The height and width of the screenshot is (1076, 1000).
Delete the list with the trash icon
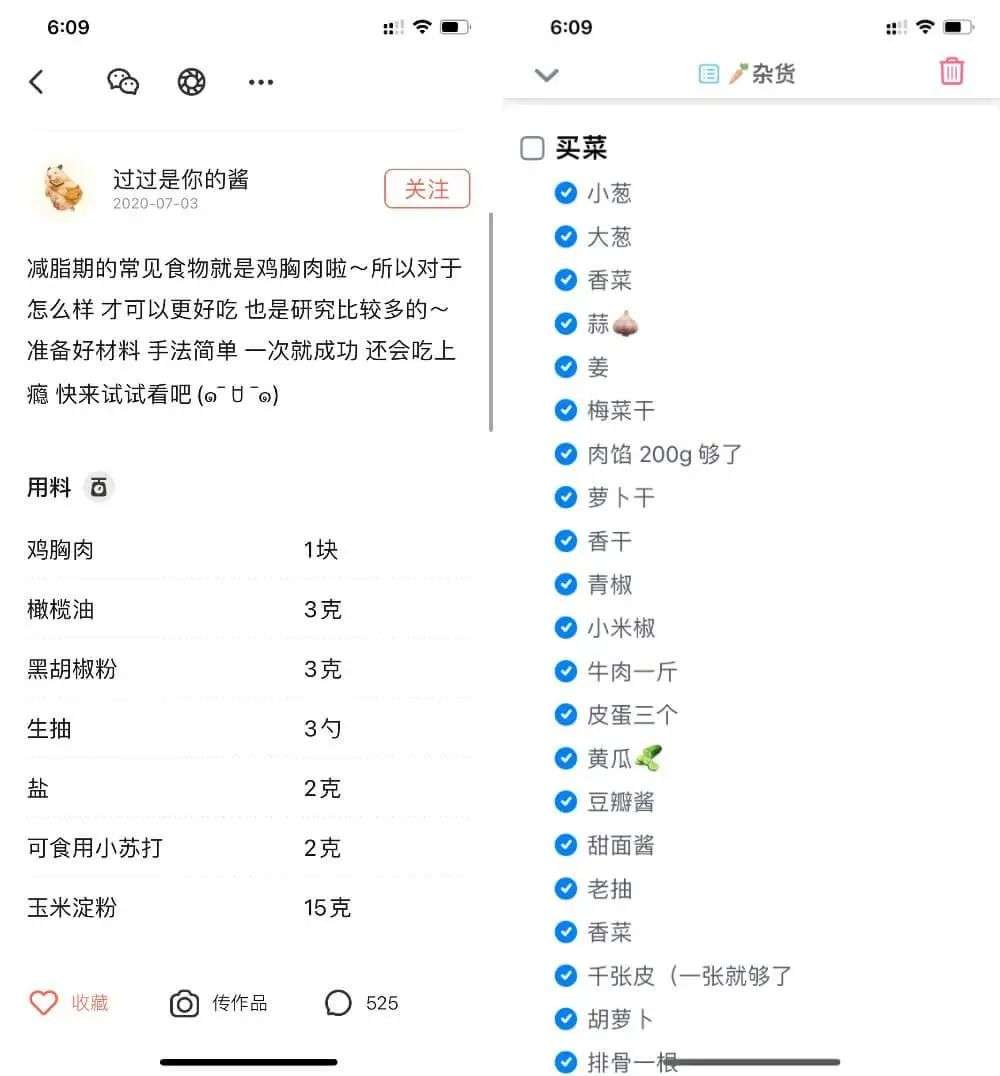[x=952, y=71]
